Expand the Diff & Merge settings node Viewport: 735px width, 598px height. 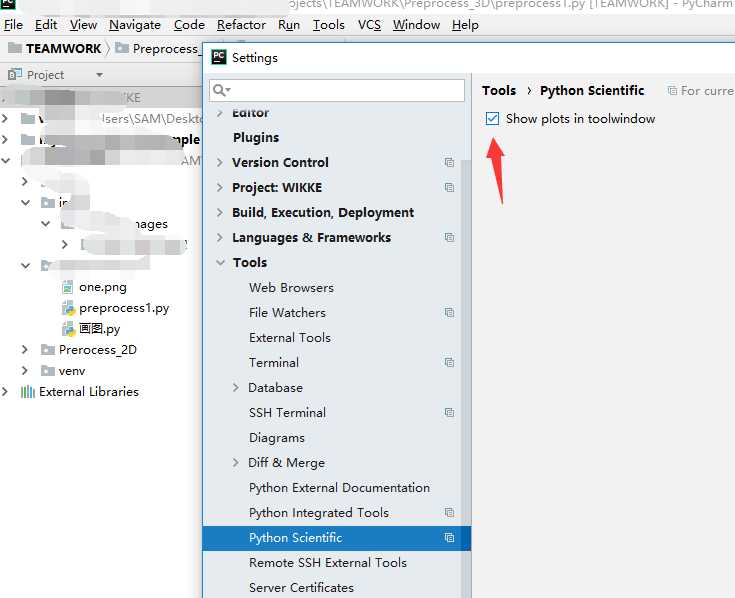click(x=236, y=463)
